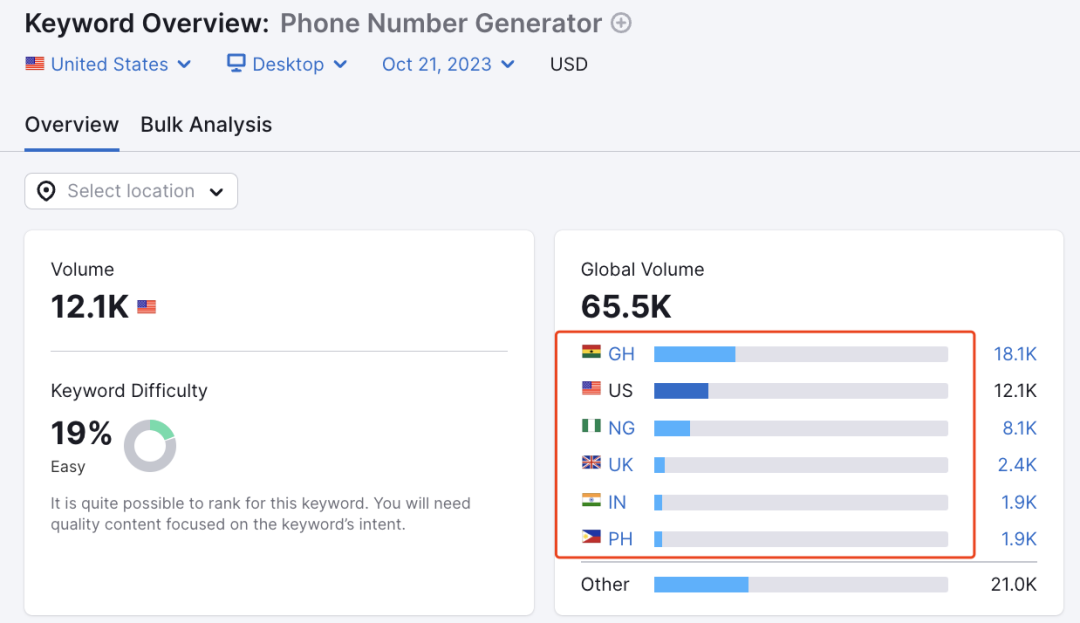
Task: Click the Keyword Difficulty donut chart
Action: pyautogui.click(x=150, y=446)
